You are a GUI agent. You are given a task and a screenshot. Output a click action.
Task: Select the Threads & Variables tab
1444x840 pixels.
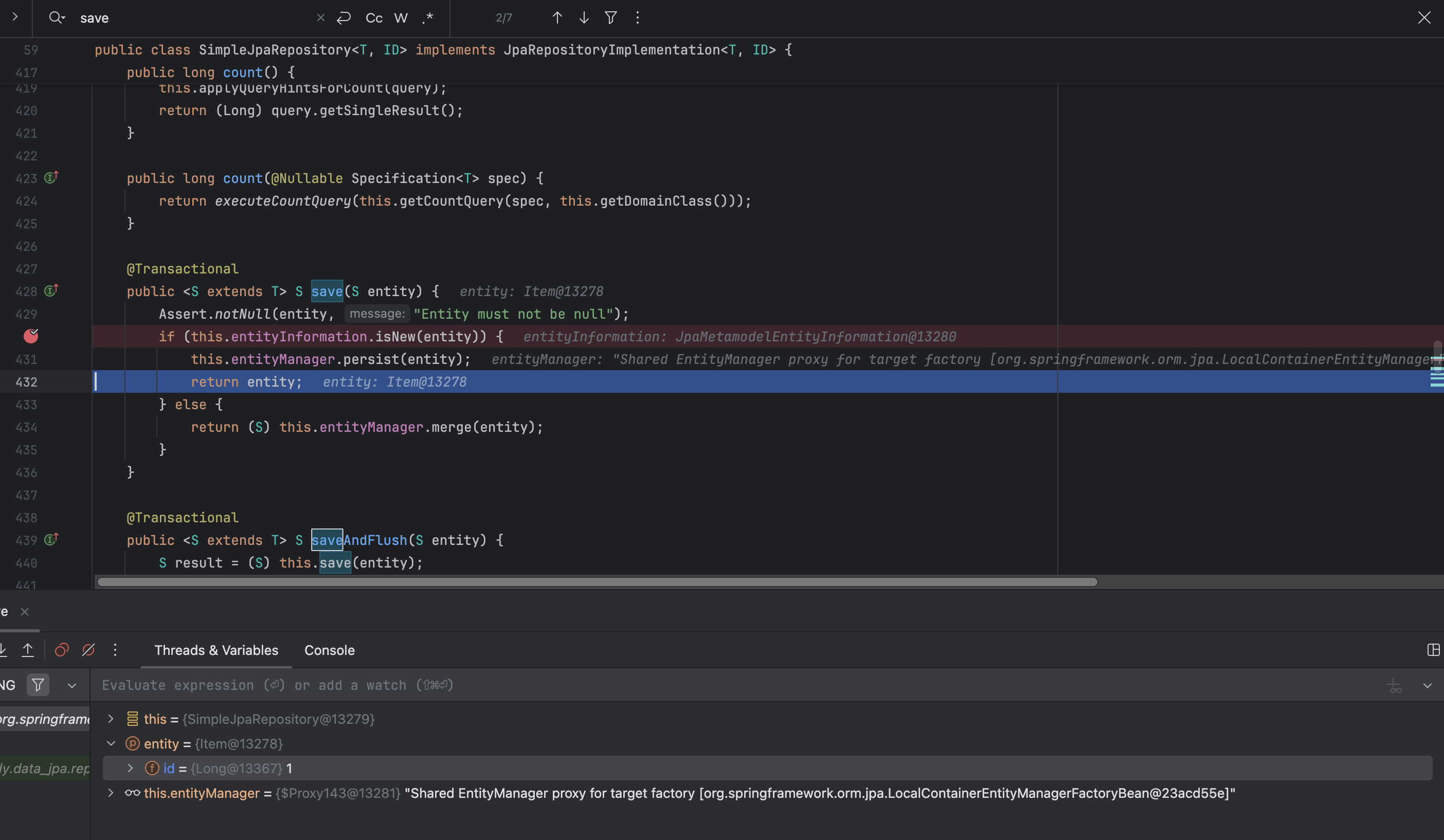click(216, 650)
